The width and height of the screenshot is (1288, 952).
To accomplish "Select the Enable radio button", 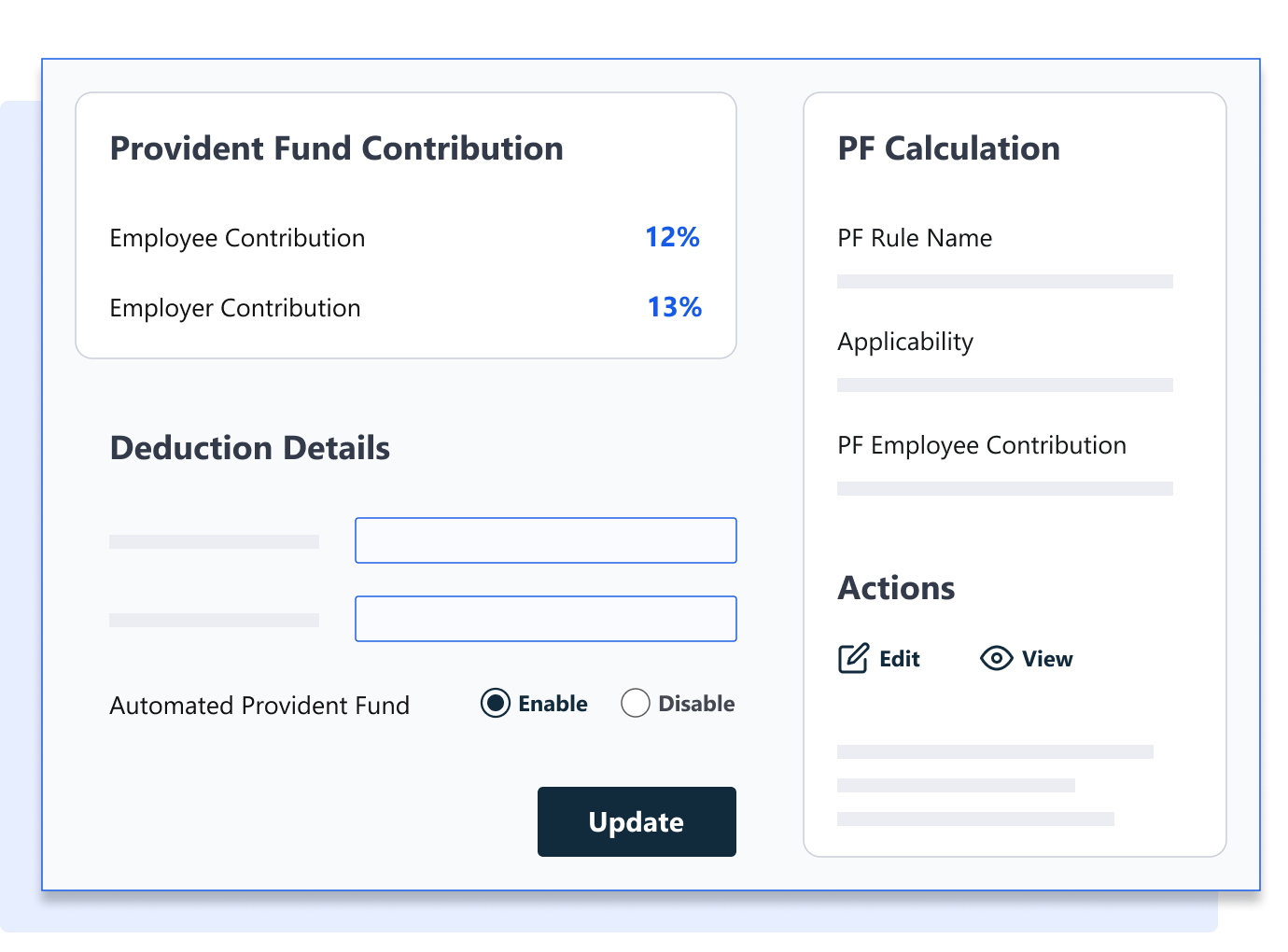I will pyautogui.click(x=496, y=703).
